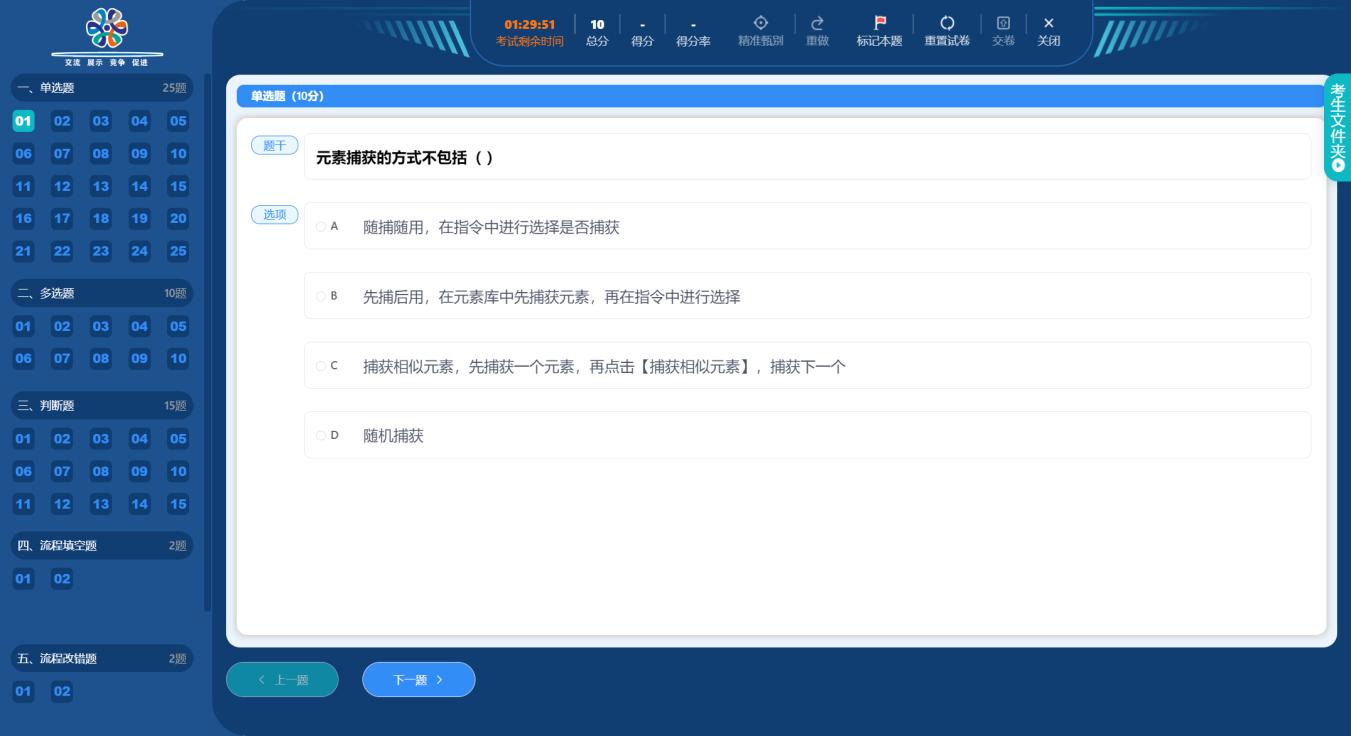Close the exam with 关闭
The image size is (1351, 736).
pos(1049,31)
